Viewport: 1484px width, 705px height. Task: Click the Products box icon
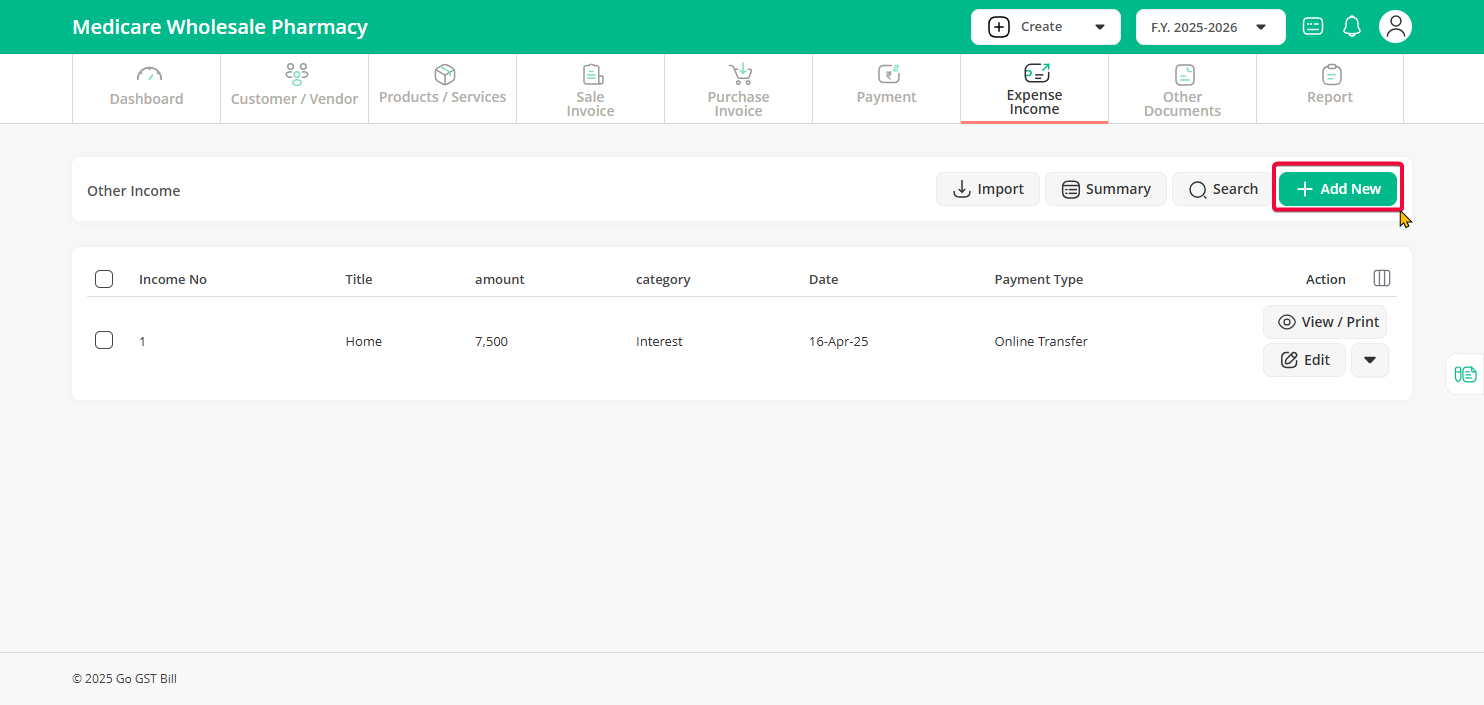[444, 74]
